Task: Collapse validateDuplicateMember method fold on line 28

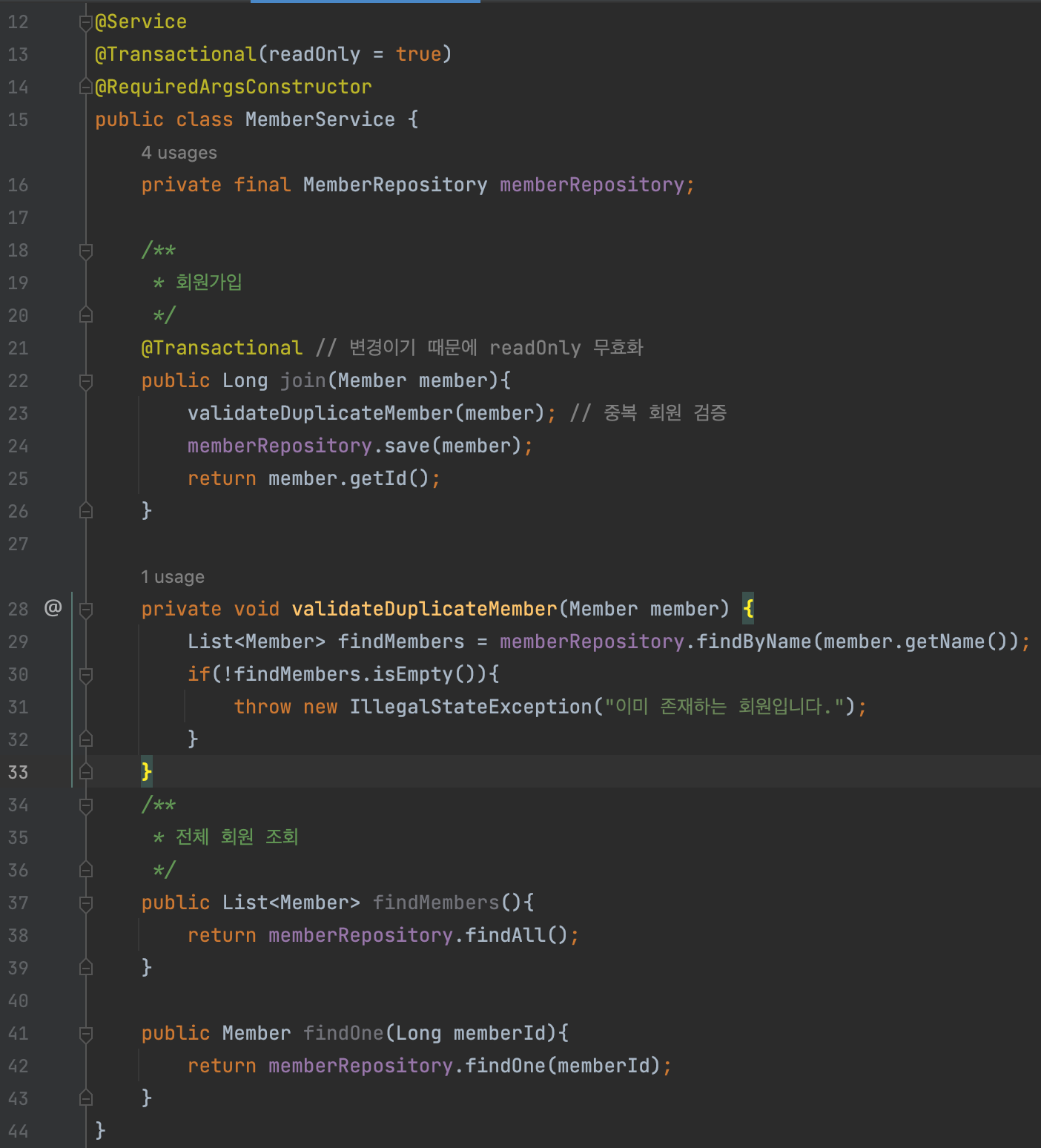Action: click(x=86, y=610)
